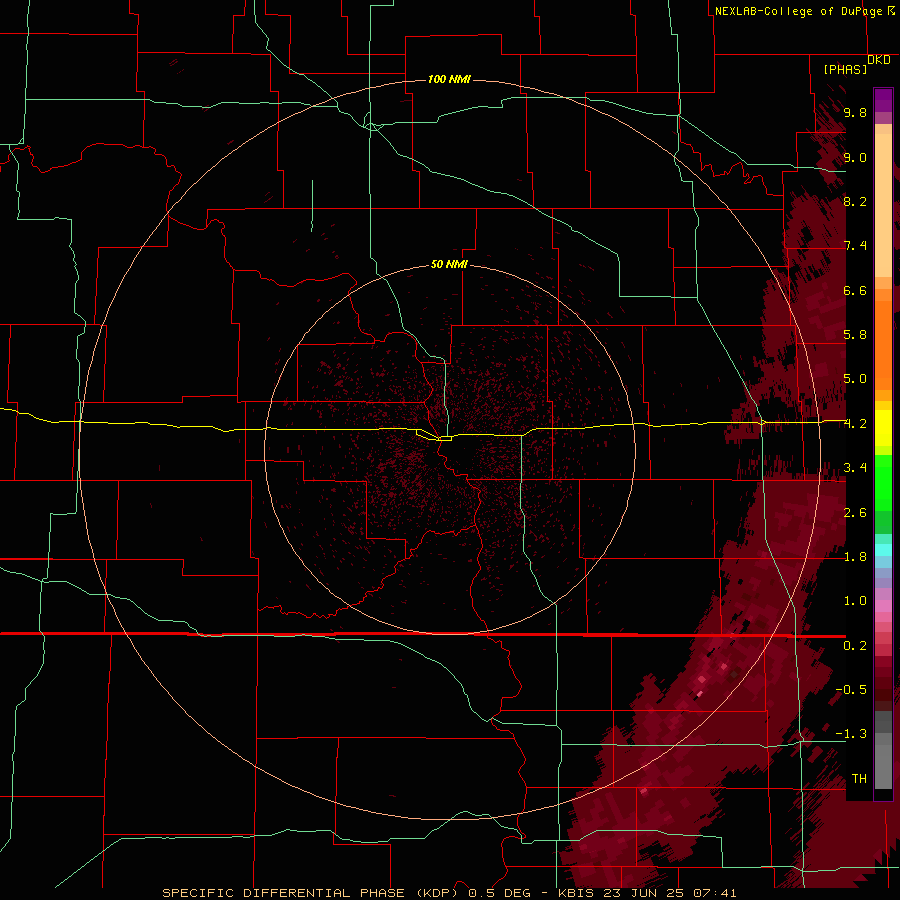The width and height of the screenshot is (900, 900).
Task: Click the 3.4 scale label
Action: [855, 468]
